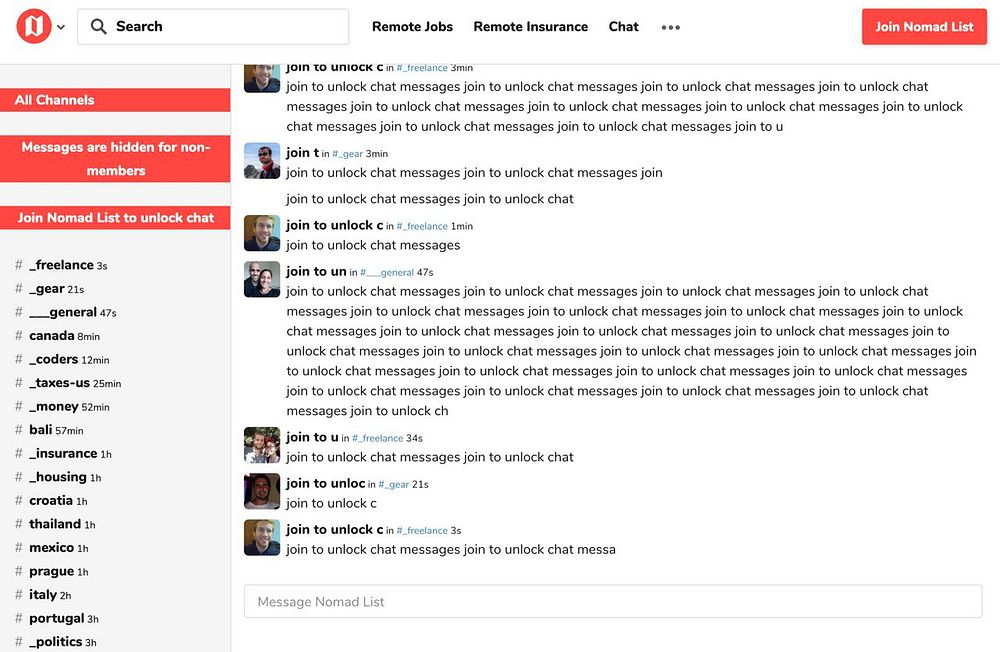The image size is (1000, 652).
Task: Select the _taxes-us channel
Action: pos(59,383)
